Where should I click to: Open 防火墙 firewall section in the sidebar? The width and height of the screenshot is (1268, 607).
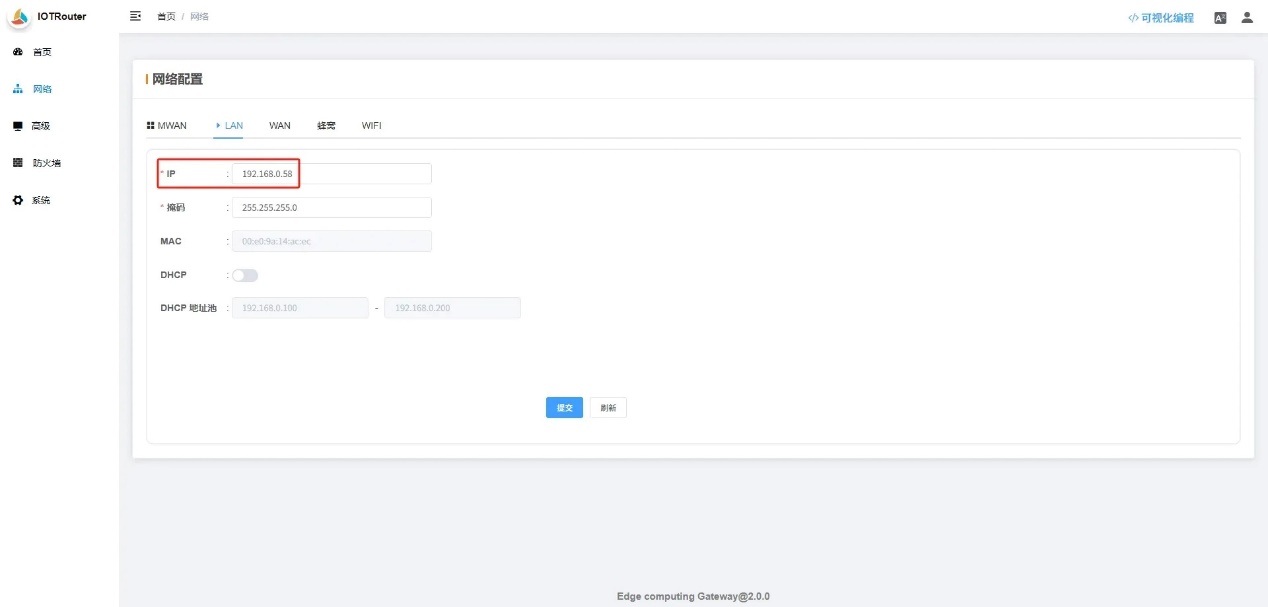(46, 163)
